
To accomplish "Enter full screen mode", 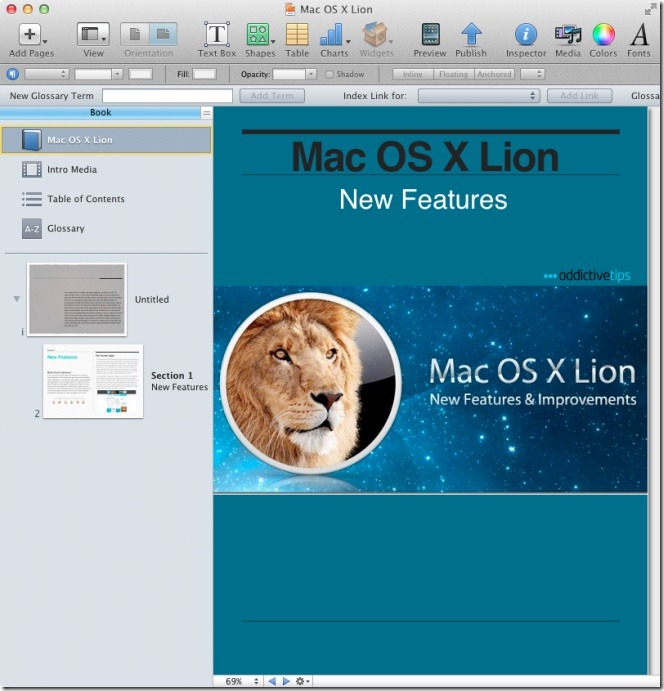I will (x=650, y=9).
